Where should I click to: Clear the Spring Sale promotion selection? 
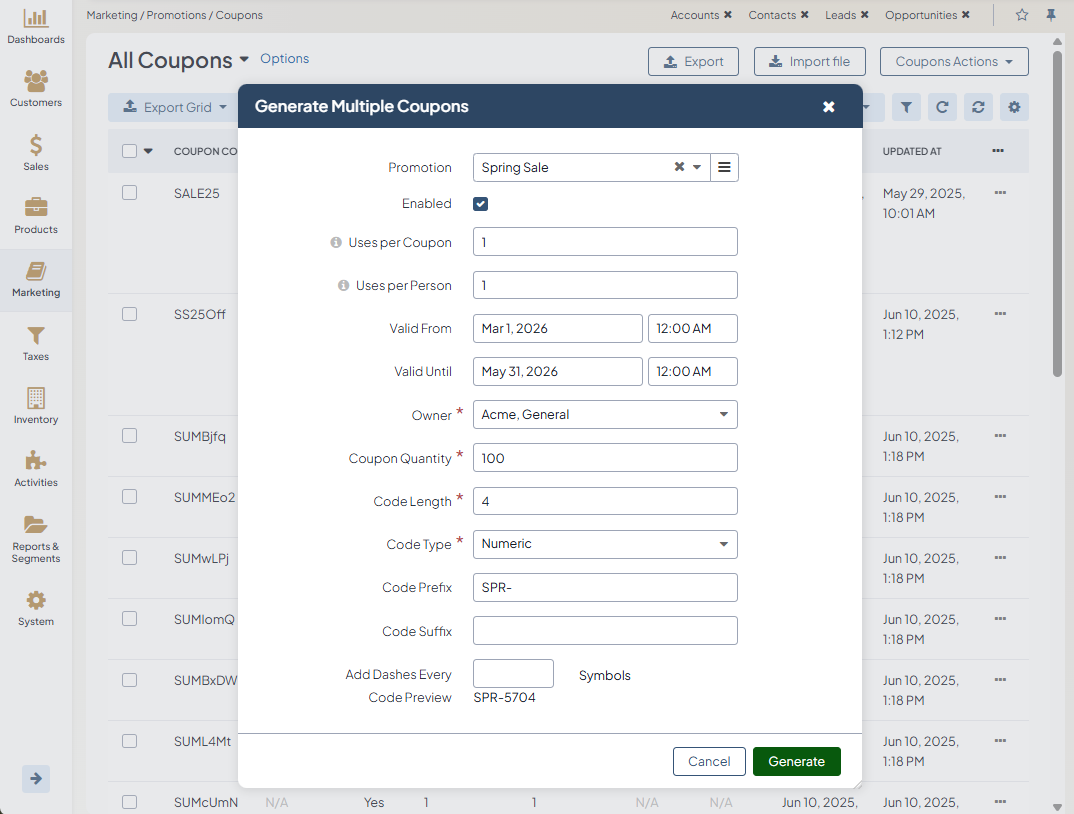(x=679, y=167)
